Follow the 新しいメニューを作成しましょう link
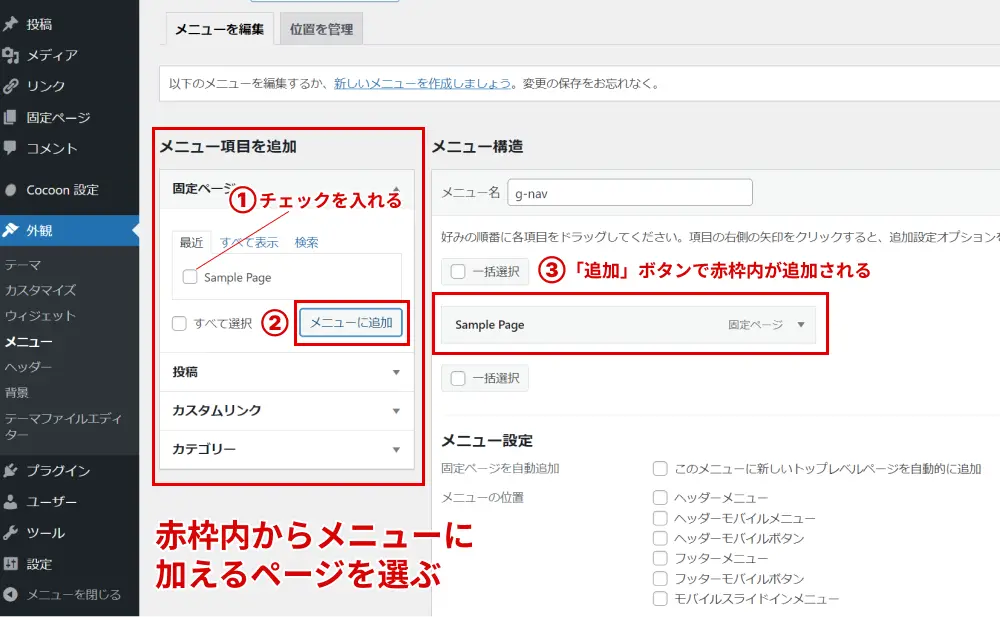This screenshot has width=1000, height=617. click(423, 84)
